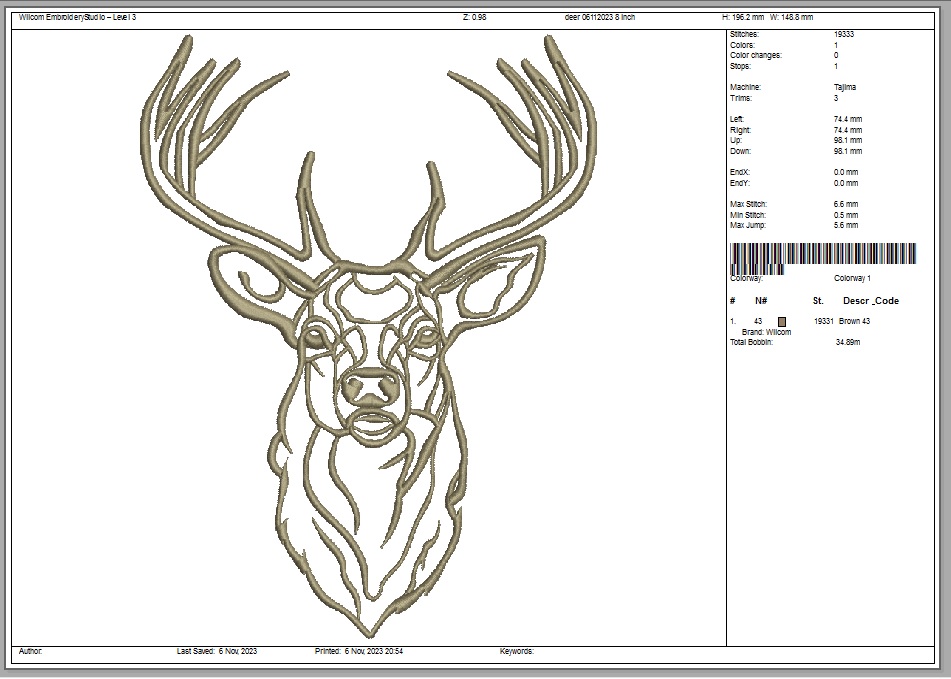Click the zoom factor 'Z: 0.98' text

[475, 18]
